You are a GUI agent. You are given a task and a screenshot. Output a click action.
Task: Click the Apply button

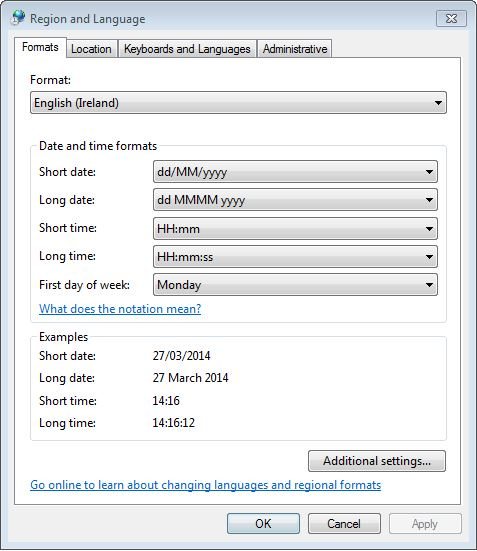(425, 524)
